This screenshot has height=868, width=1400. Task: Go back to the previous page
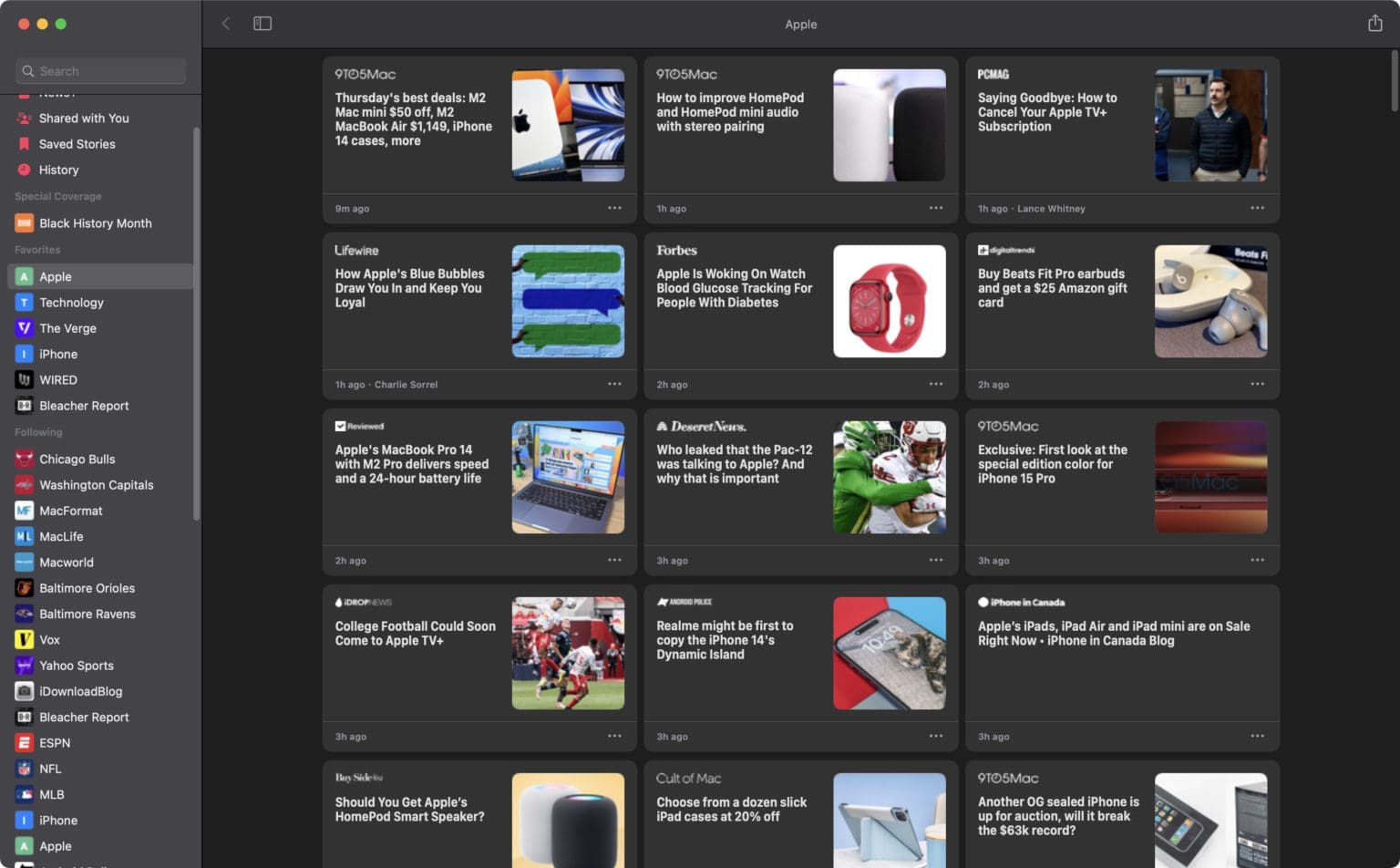click(x=225, y=23)
